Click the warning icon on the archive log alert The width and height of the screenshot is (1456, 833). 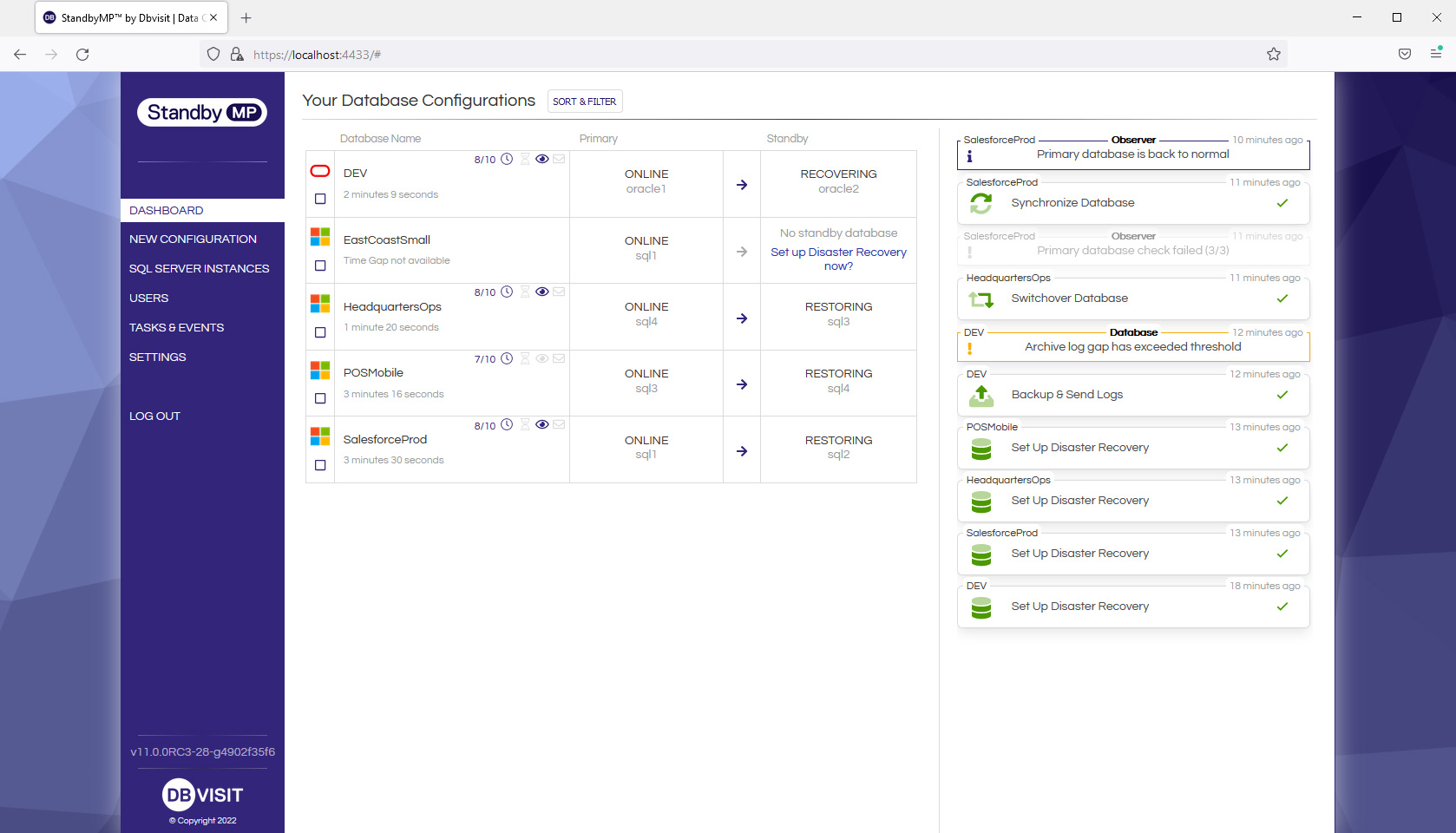970,346
